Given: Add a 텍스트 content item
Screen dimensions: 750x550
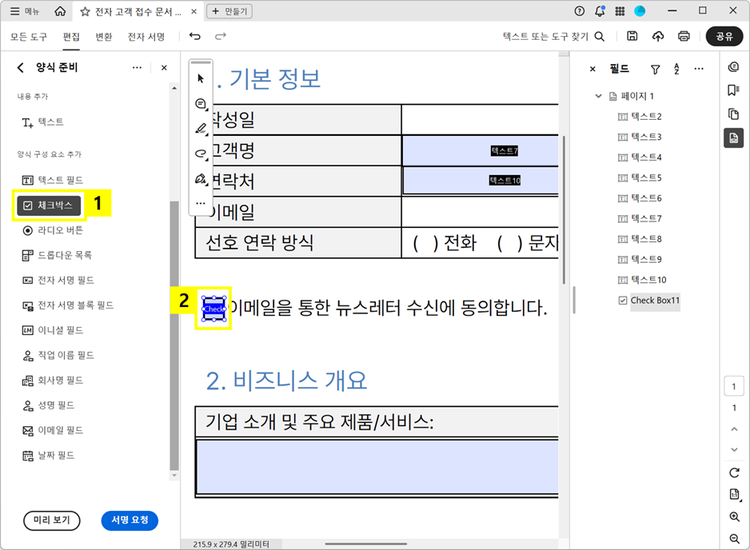Looking at the screenshot, I should pos(43,122).
